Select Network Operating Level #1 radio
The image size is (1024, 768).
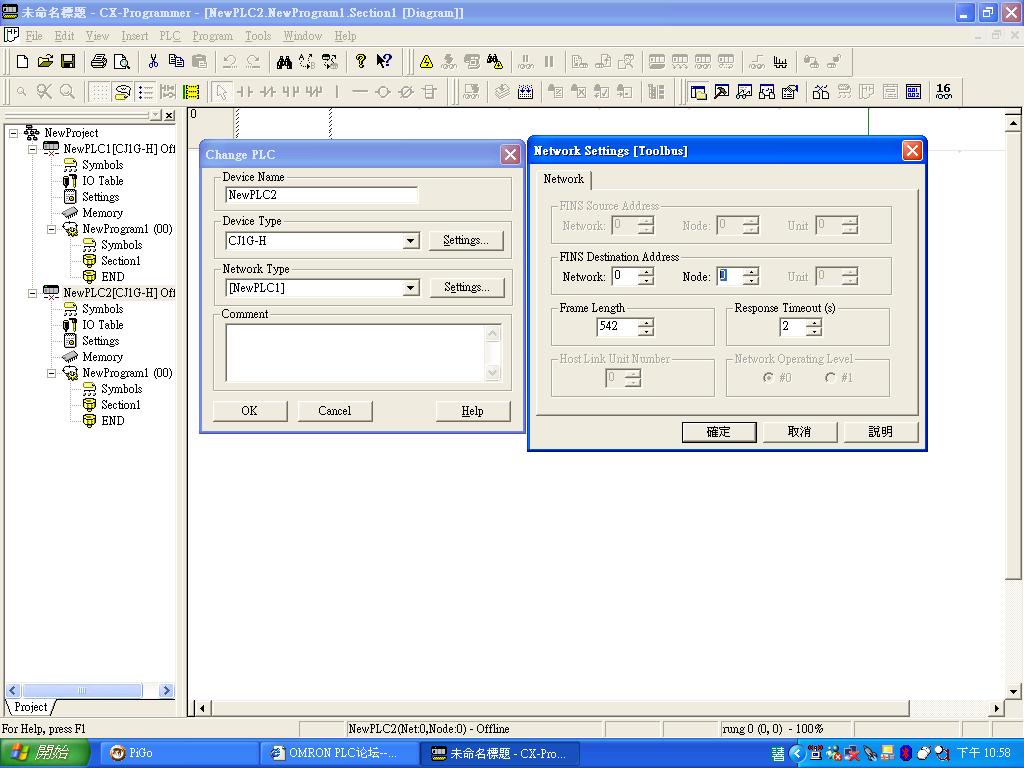click(830, 377)
